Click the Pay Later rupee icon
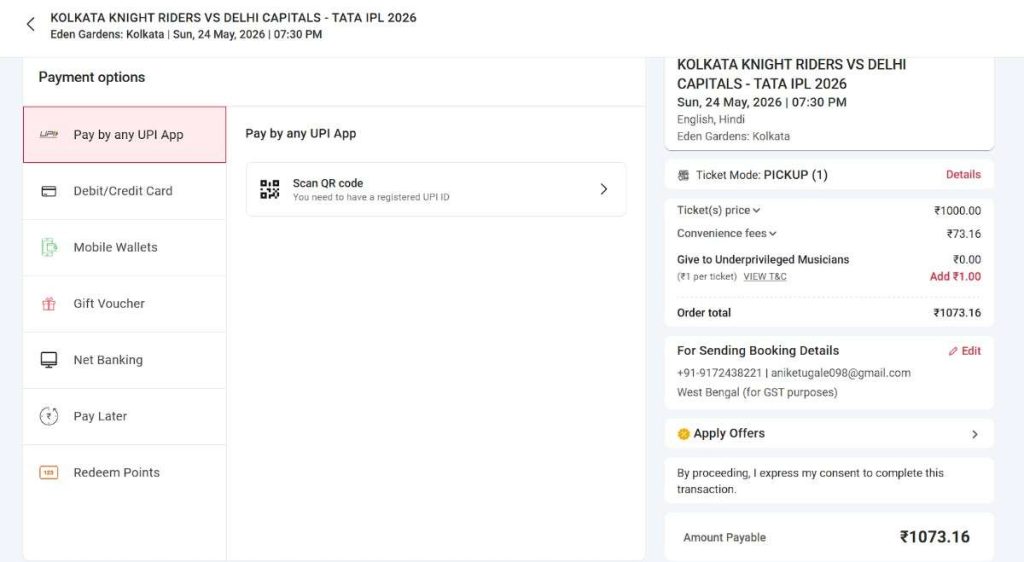The image size is (1024, 562). tap(49, 416)
